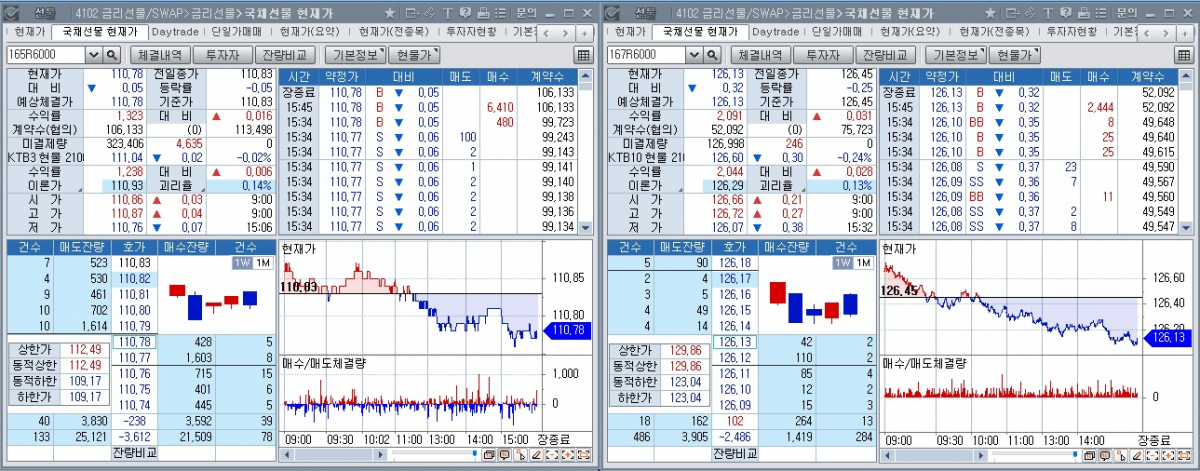Image resolution: width=1200 pixels, height=471 pixels.
Task: Click the T font icon in right window
Action: point(1048,13)
